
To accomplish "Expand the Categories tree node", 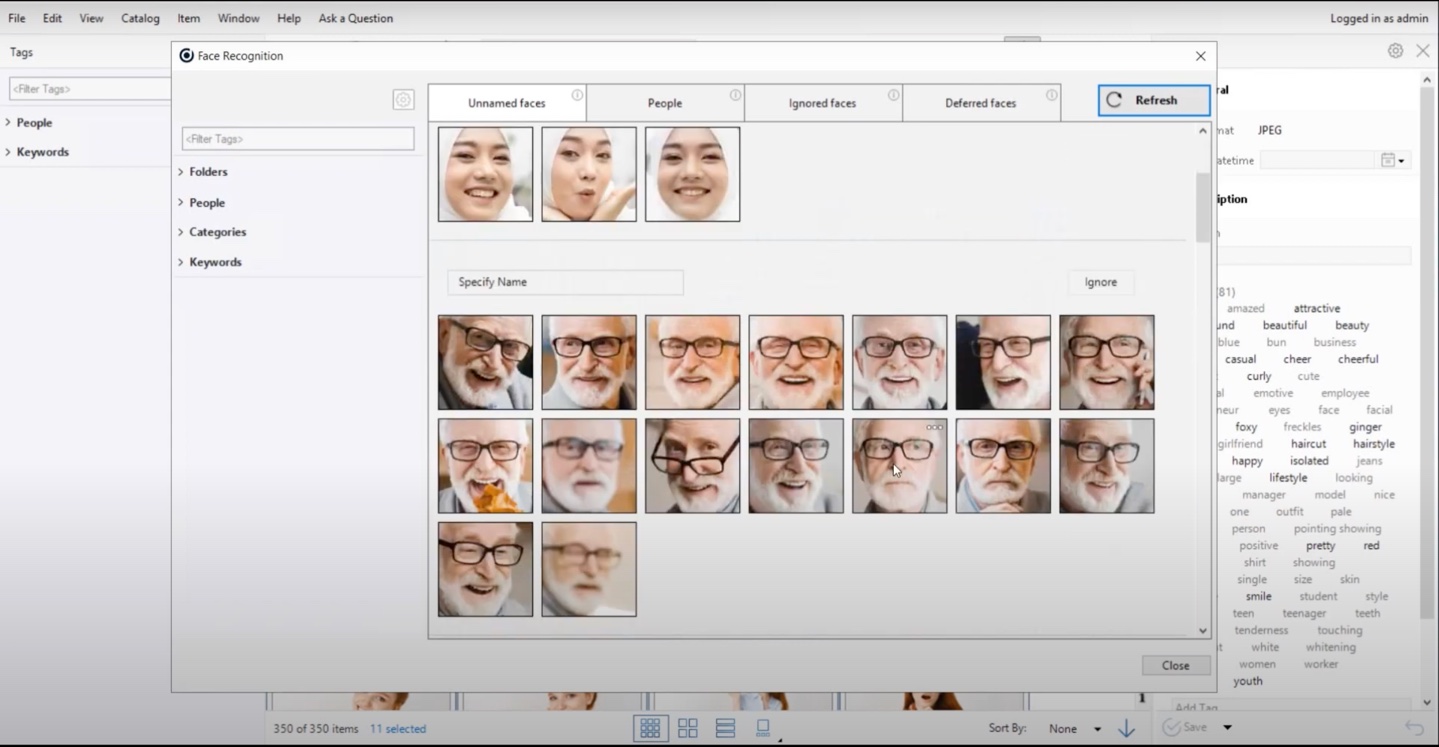I will click(181, 232).
